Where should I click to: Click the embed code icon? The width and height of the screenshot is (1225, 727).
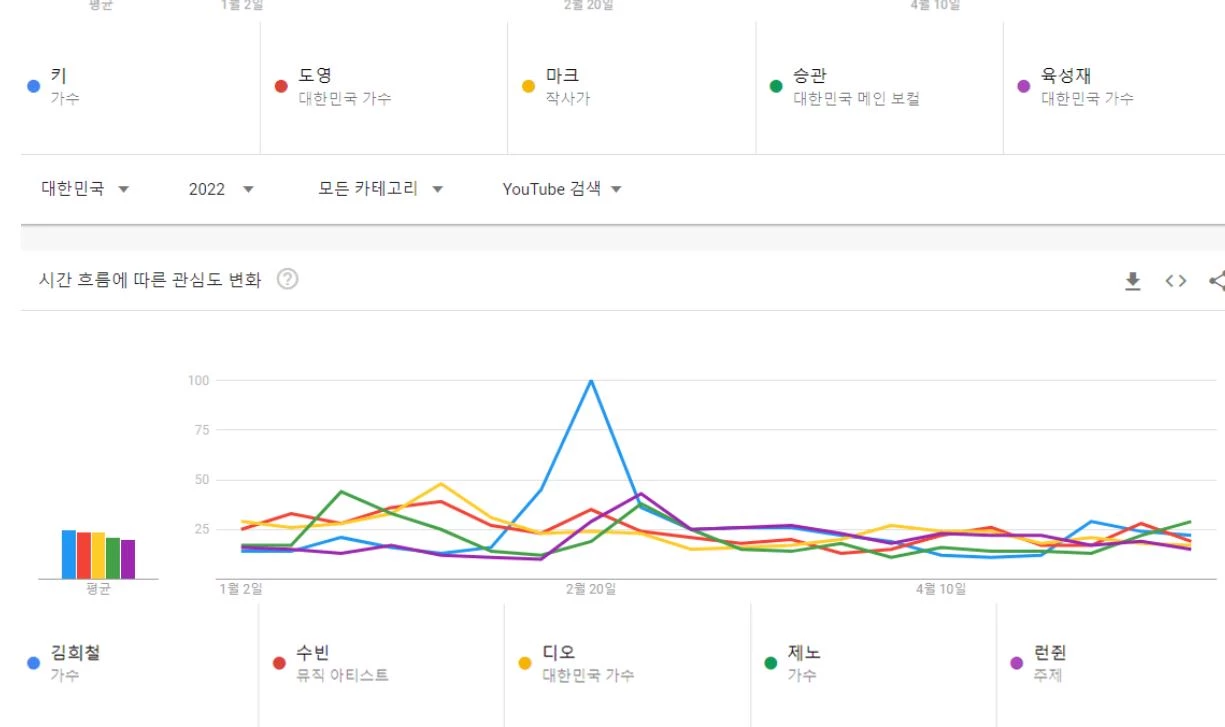point(1176,281)
